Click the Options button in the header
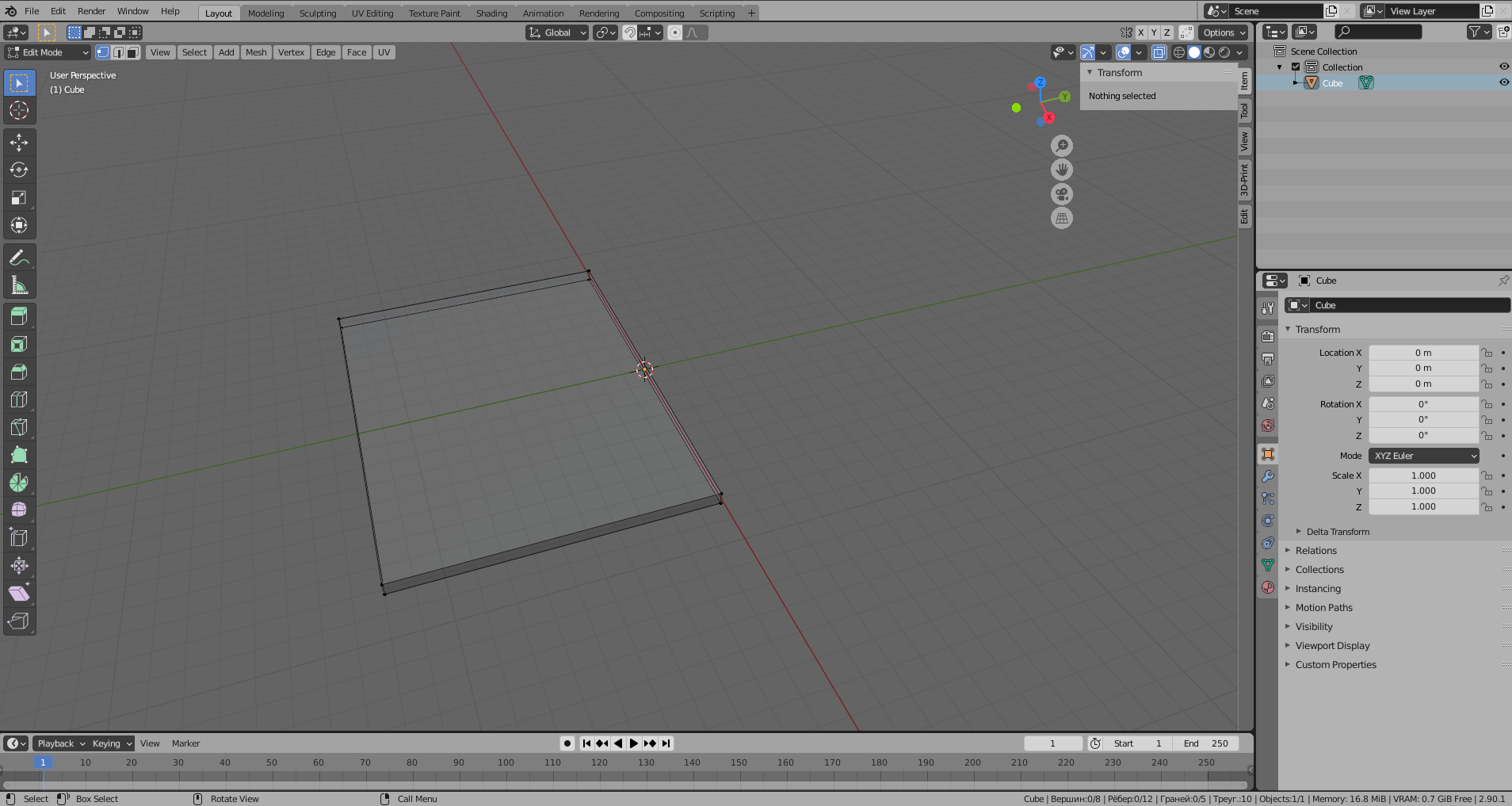Screen dimensions: 1512x806 pyautogui.click(x=1224, y=32)
